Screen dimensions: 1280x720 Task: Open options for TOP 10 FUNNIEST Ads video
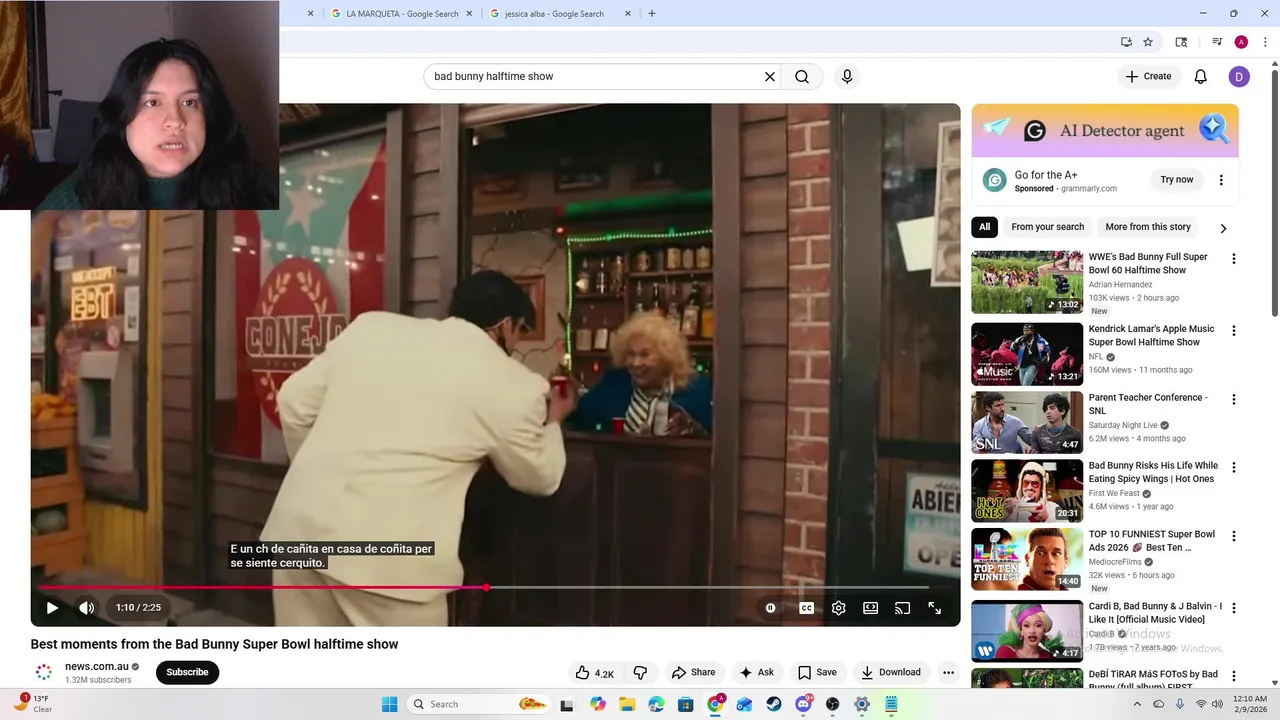1233,537
